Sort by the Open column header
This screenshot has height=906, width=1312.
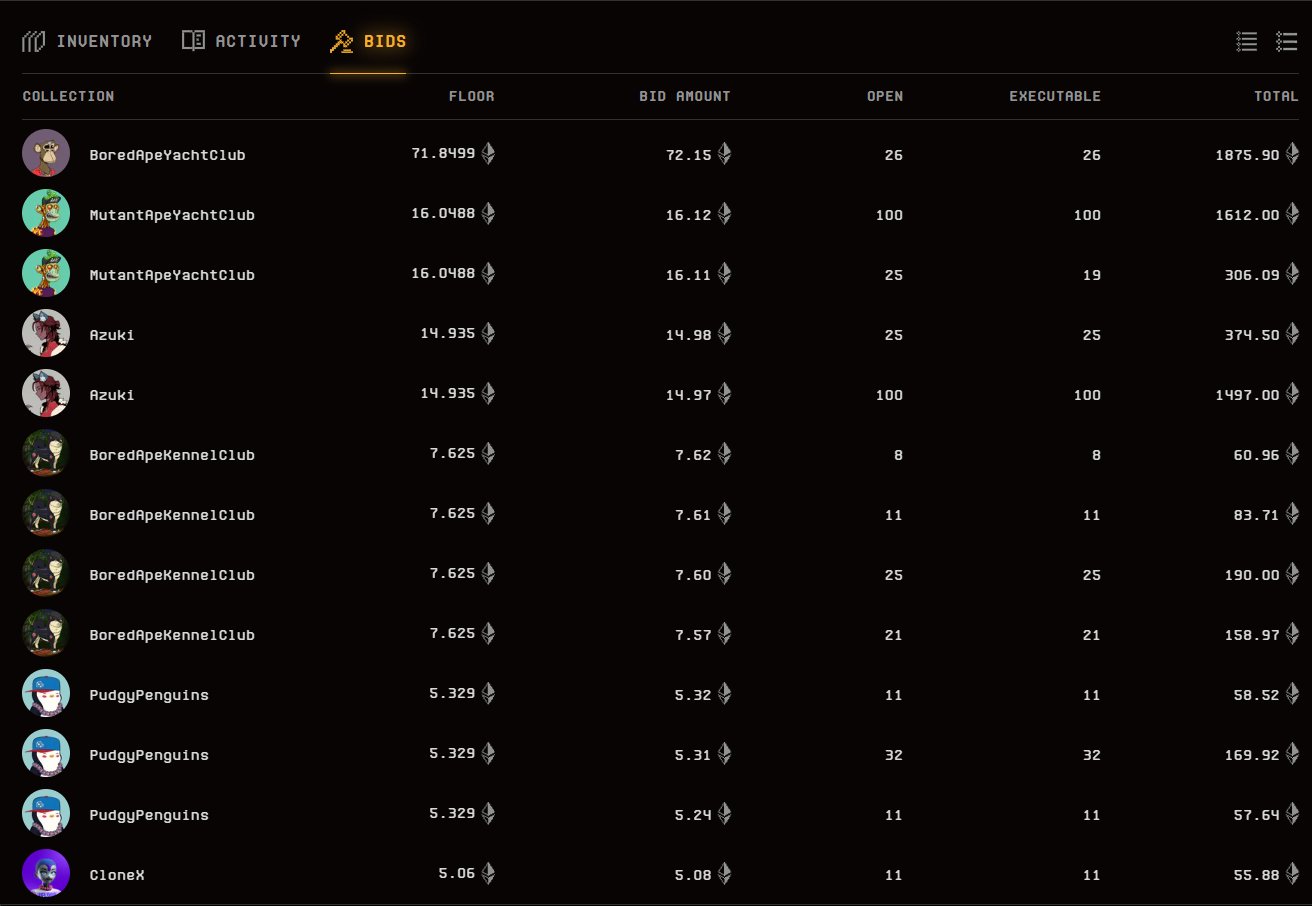[885, 96]
